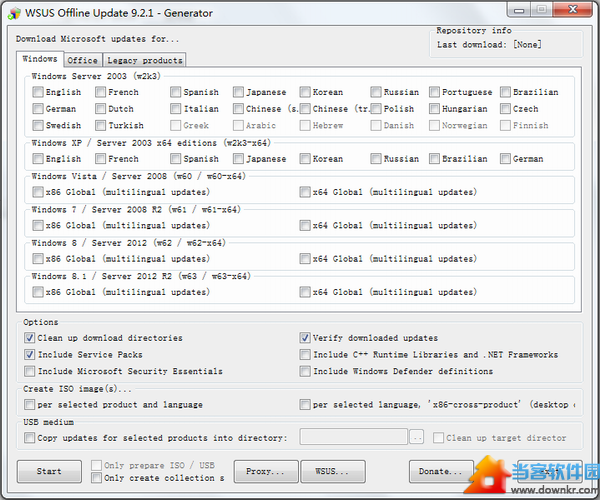Check the Czech checkbox

point(505,109)
